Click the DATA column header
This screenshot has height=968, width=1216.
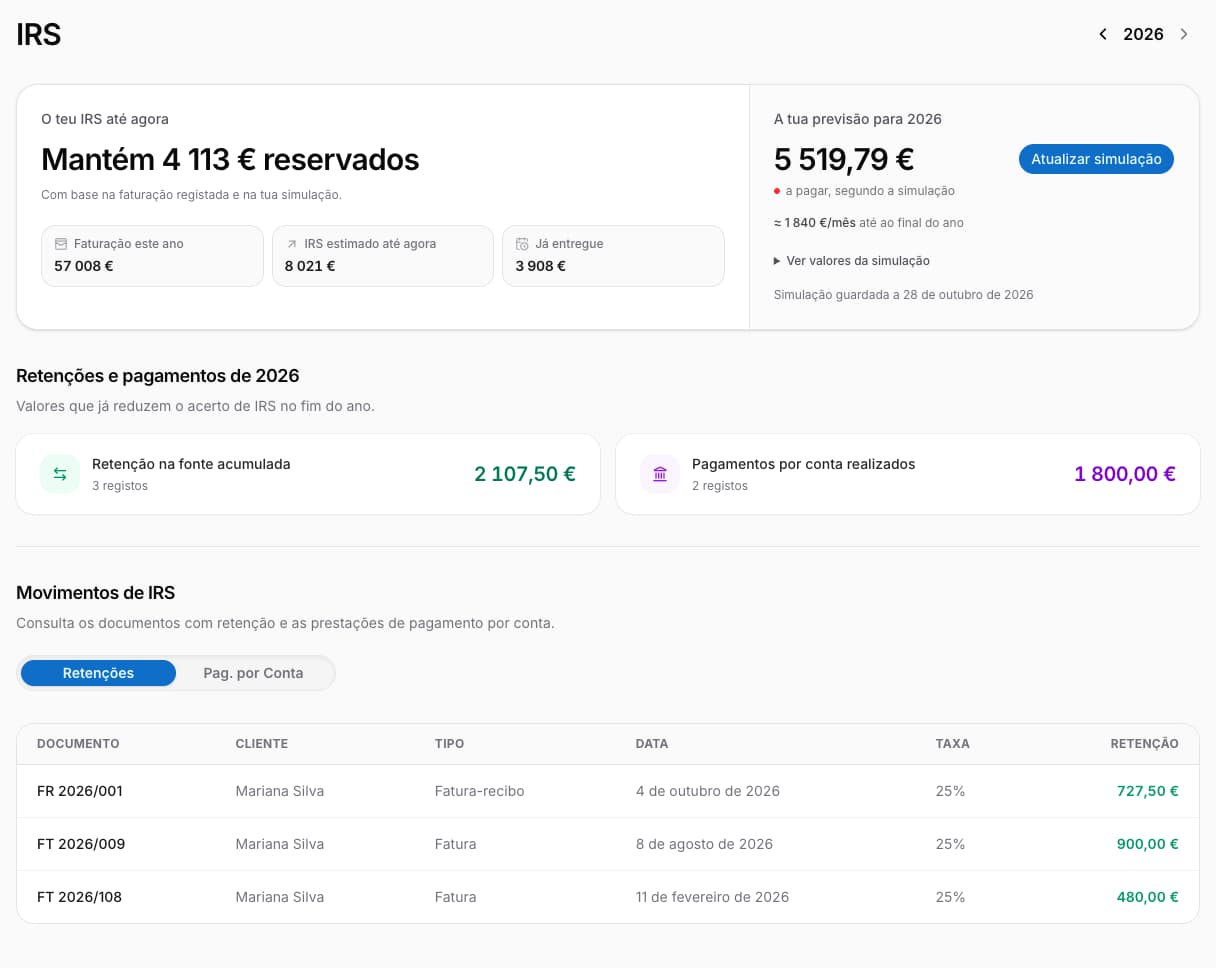point(652,744)
